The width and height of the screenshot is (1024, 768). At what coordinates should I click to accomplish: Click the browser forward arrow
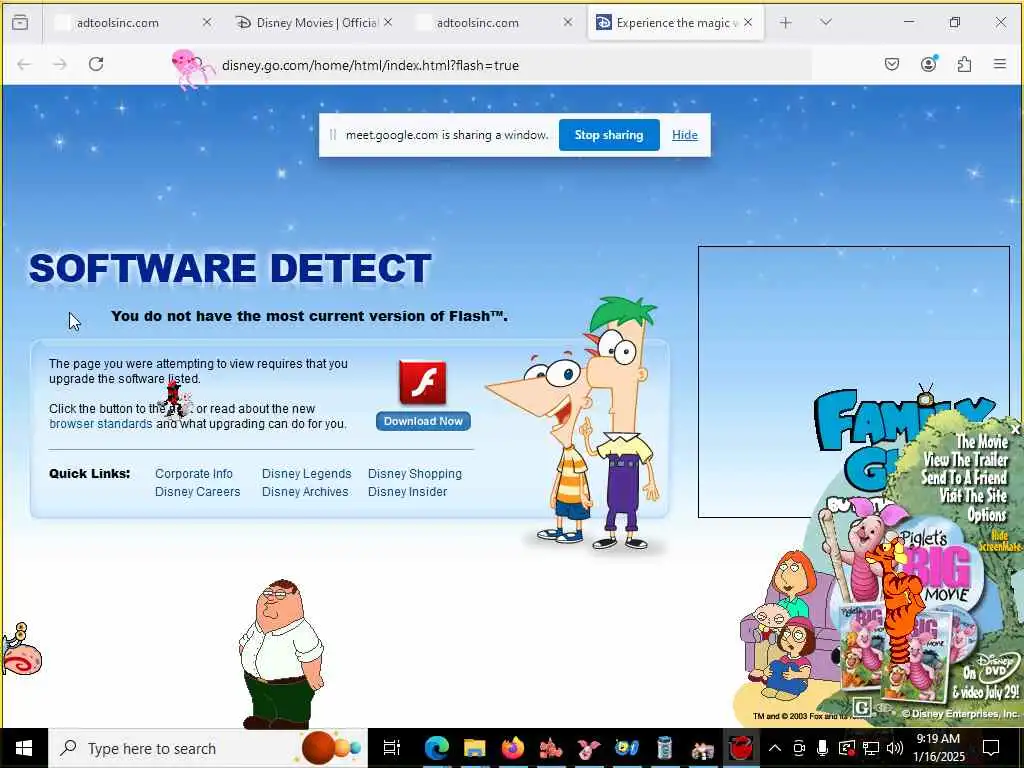60,64
